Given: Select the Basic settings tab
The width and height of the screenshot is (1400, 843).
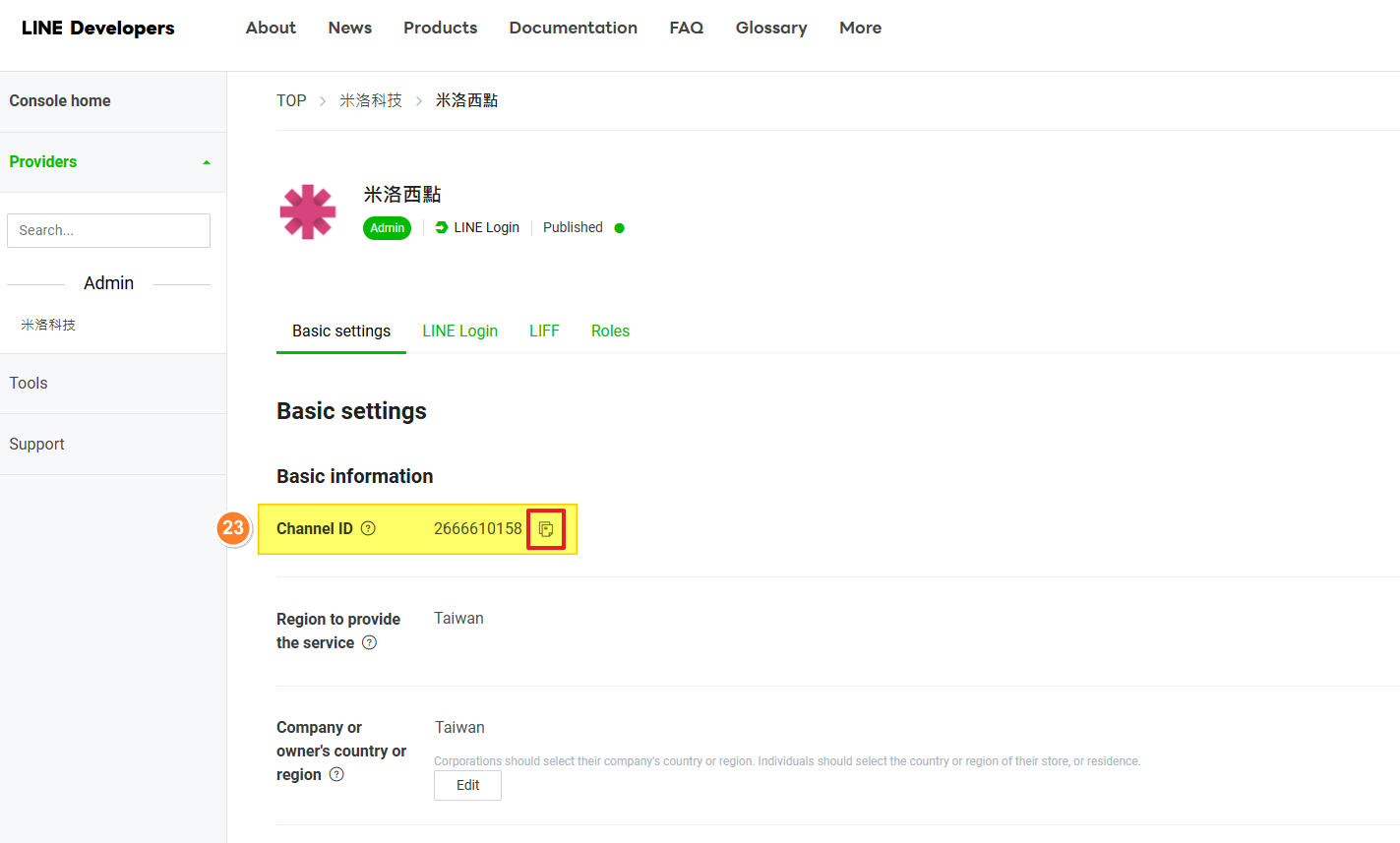Looking at the screenshot, I should click(341, 331).
